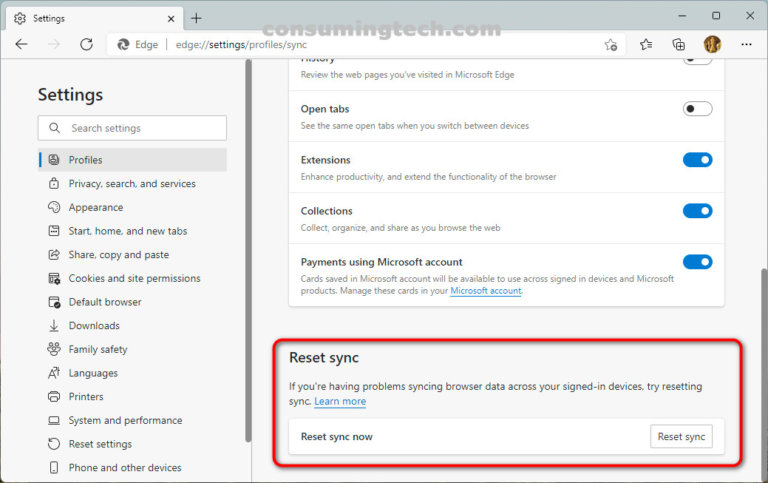
Task: Click the Family safety icon
Action: point(54,349)
